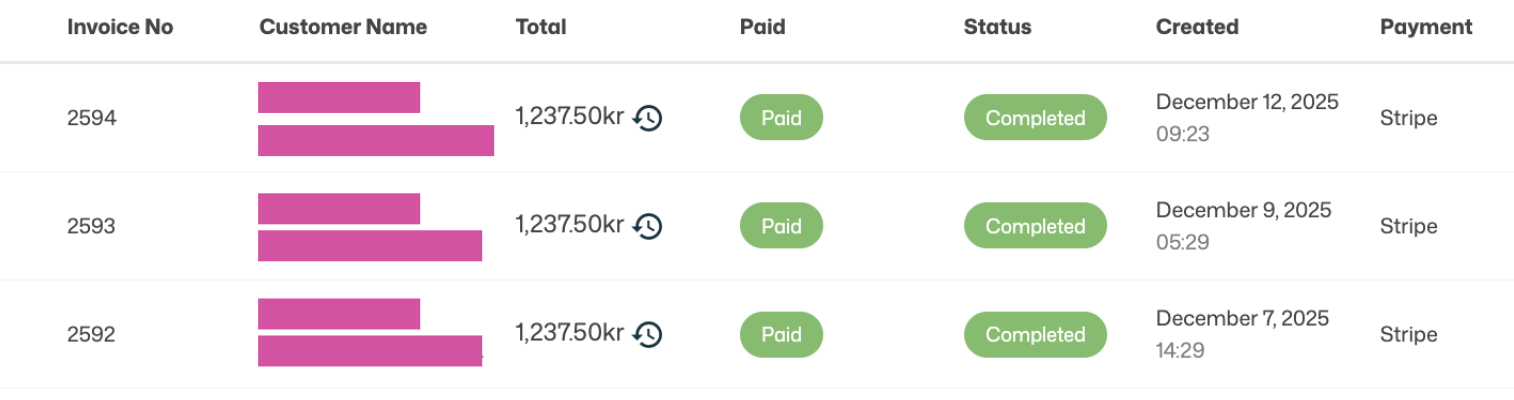Select the Completed status of invoice 2592
This screenshot has width=1514, height=400.
point(1035,334)
